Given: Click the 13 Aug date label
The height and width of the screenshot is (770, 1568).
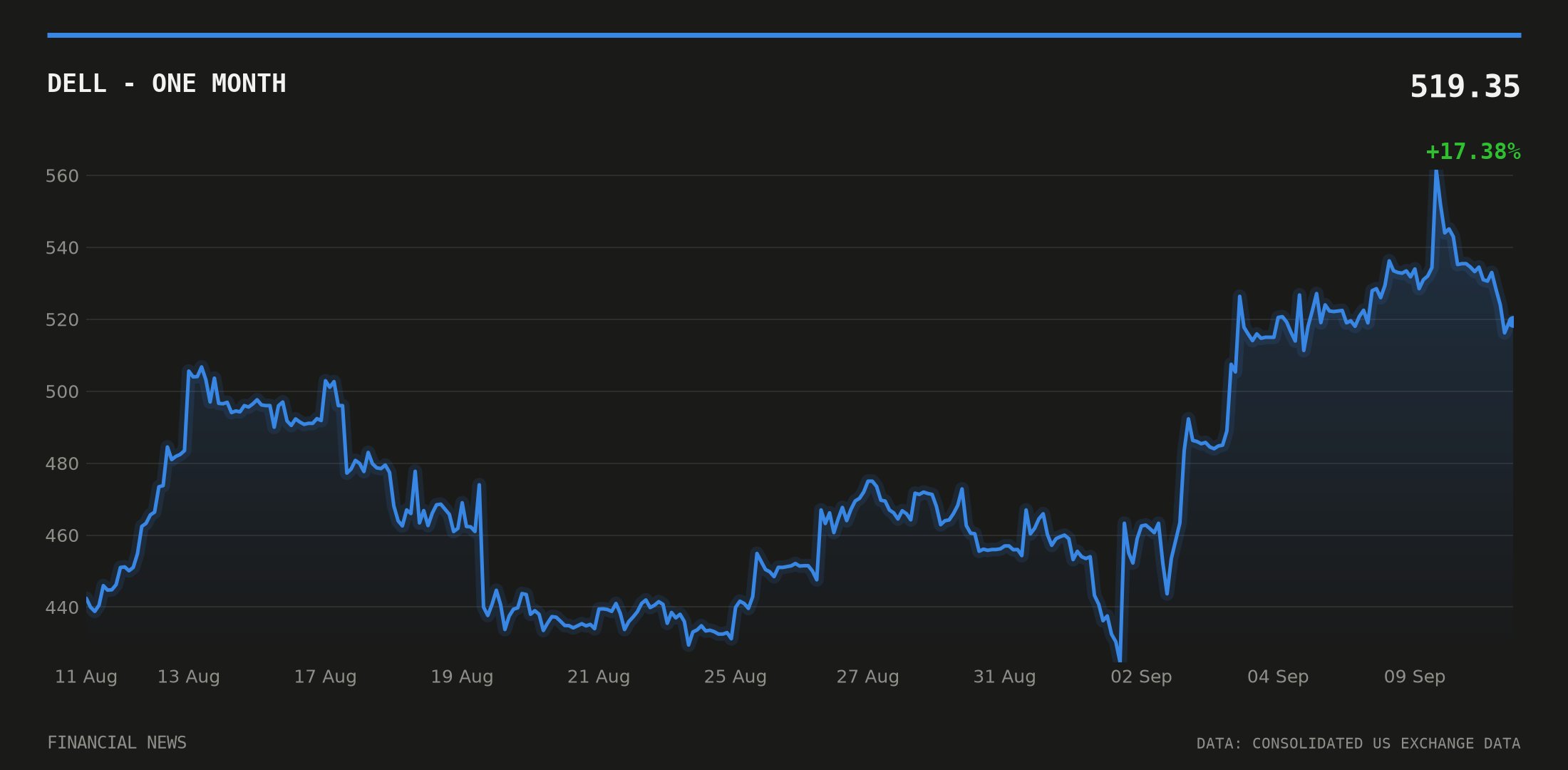Looking at the screenshot, I should point(188,677).
